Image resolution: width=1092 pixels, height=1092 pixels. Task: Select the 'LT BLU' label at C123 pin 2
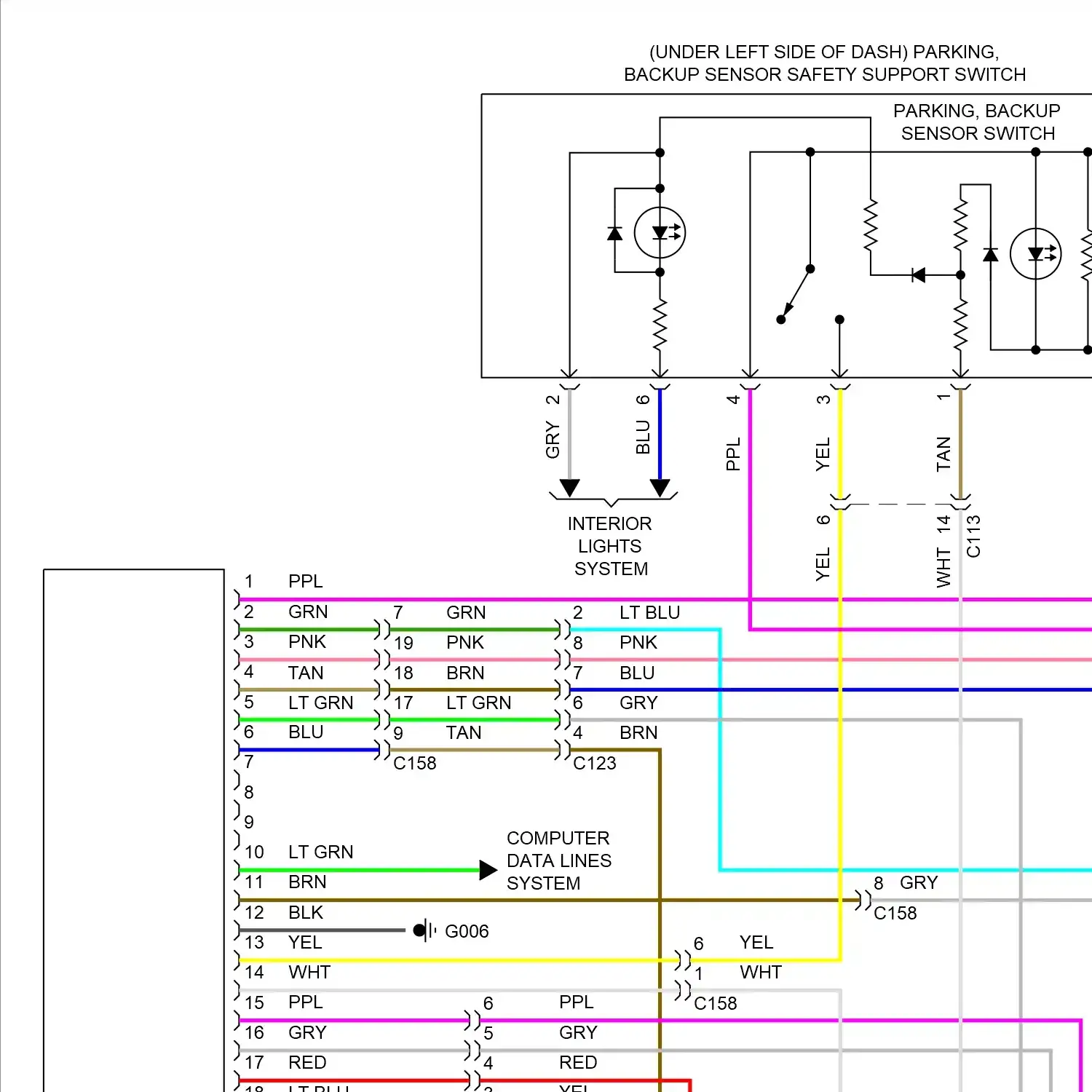(650, 613)
